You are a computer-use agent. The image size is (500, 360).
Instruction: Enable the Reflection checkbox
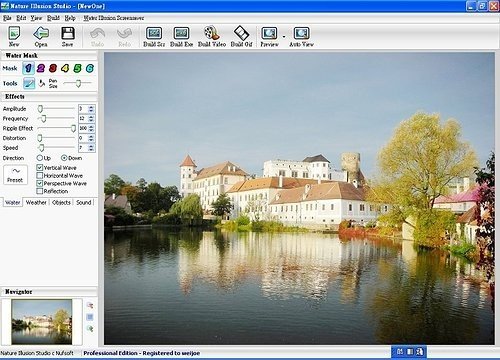40,191
